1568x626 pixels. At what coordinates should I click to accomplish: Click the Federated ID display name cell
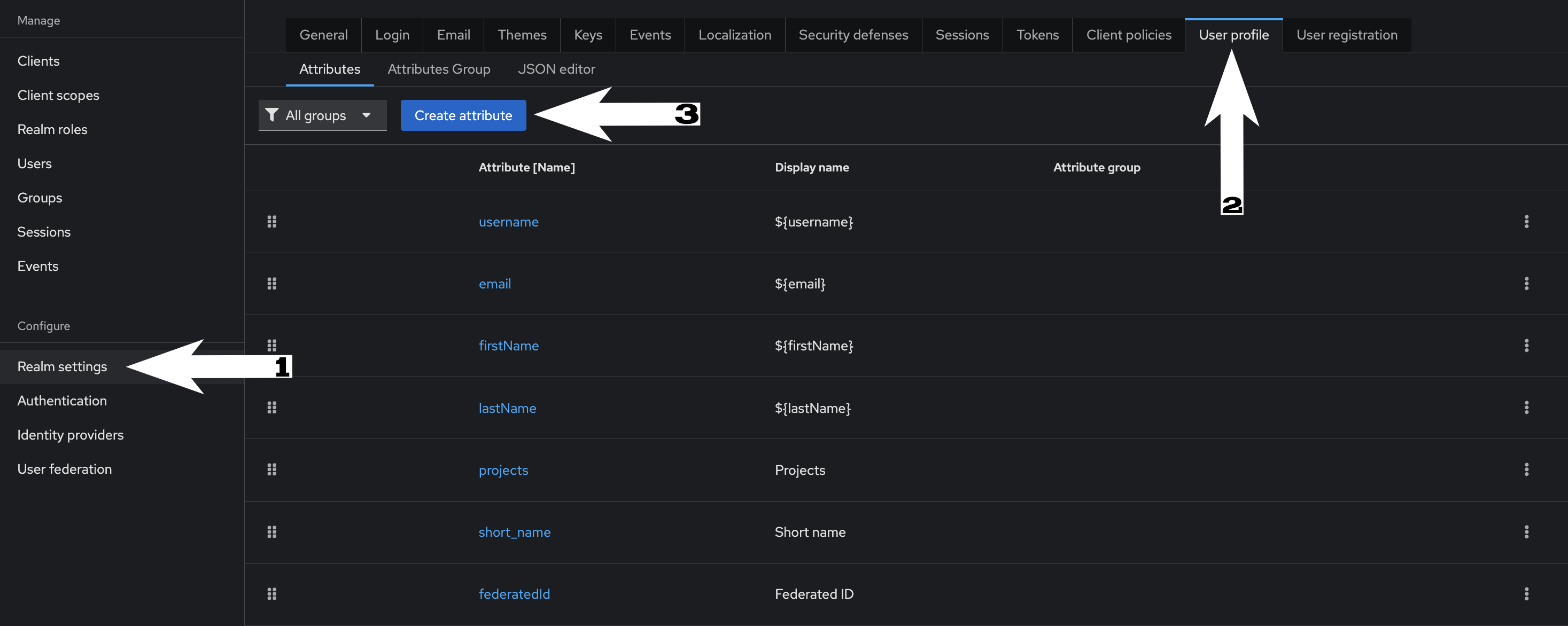click(x=814, y=594)
